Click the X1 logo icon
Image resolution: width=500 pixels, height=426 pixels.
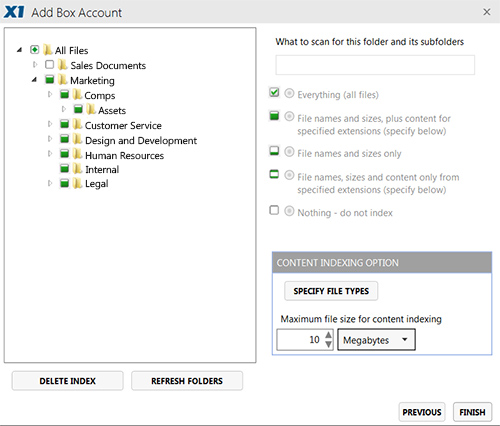click(14, 12)
